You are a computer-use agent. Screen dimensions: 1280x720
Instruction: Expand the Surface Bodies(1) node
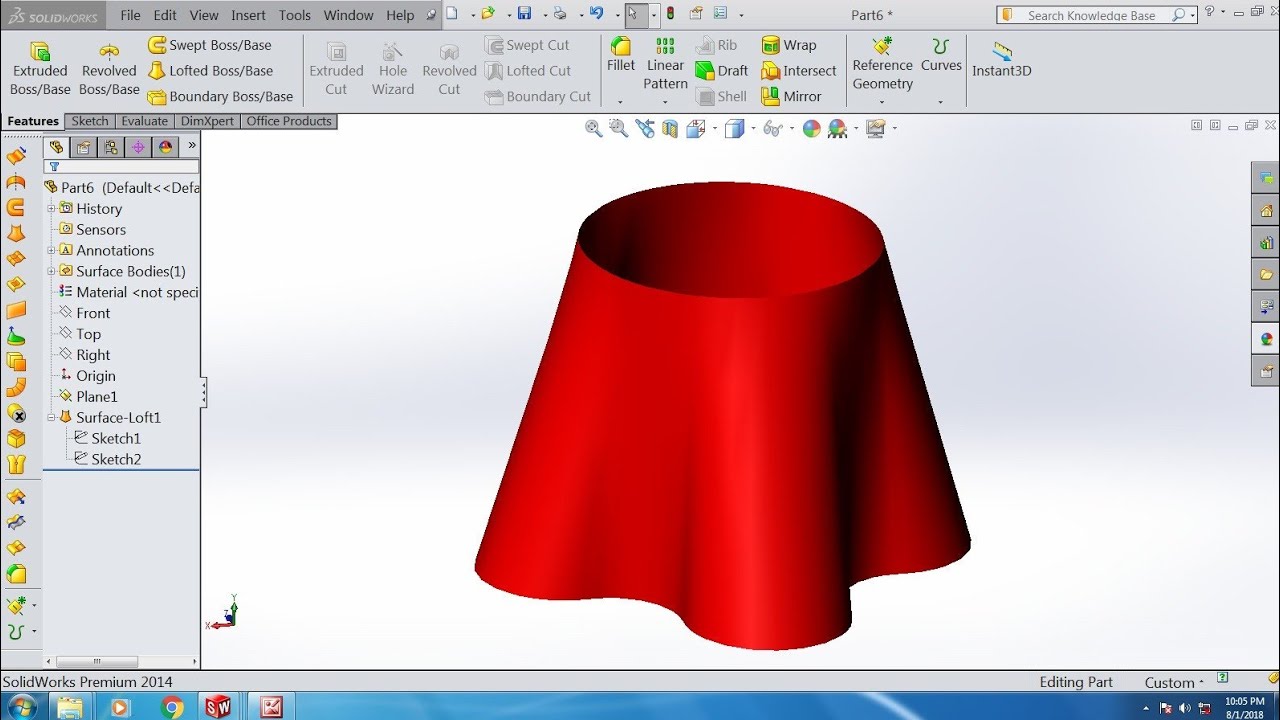pyautogui.click(x=51, y=271)
